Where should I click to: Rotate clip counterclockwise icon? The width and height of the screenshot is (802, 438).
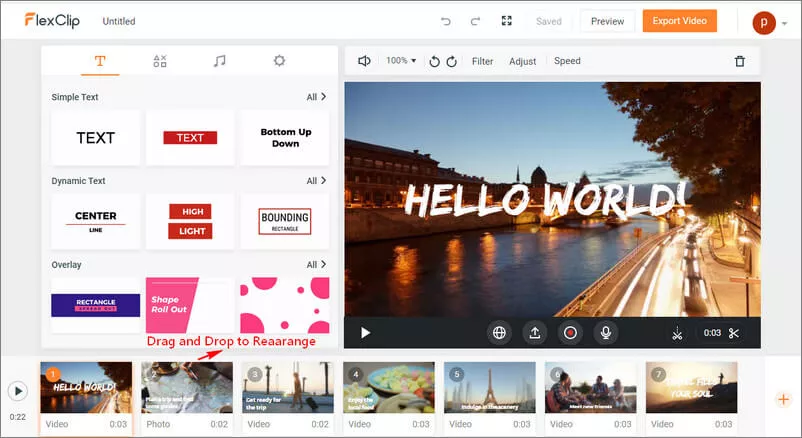click(434, 61)
